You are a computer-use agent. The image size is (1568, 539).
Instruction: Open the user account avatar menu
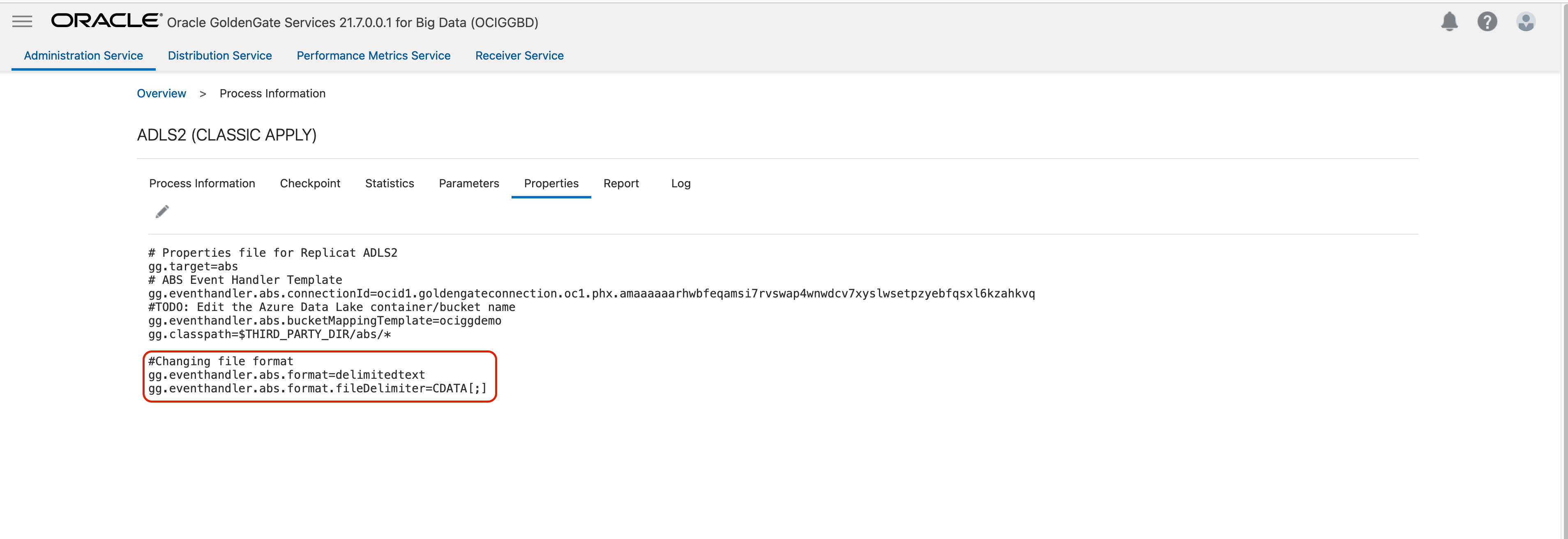(1525, 22)
